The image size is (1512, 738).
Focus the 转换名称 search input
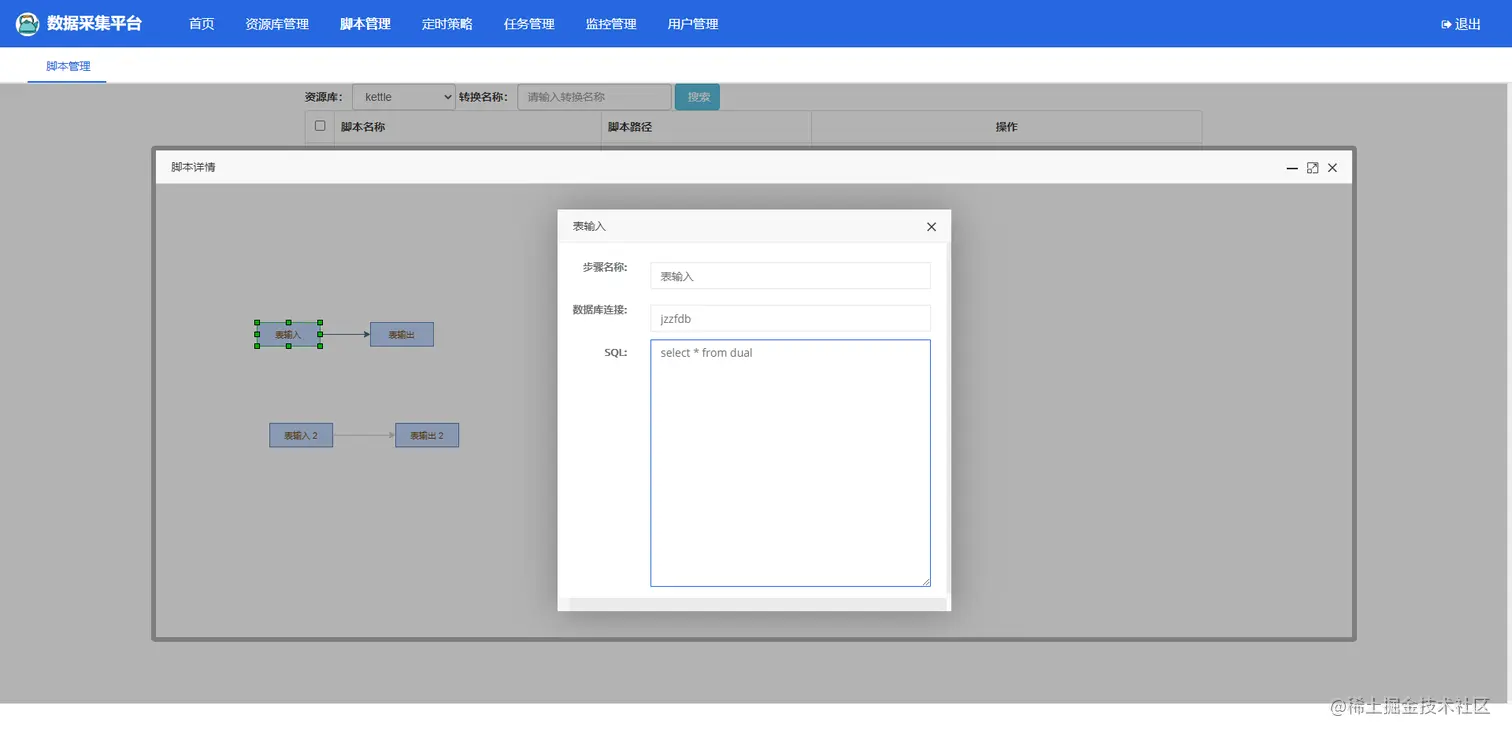594,97
